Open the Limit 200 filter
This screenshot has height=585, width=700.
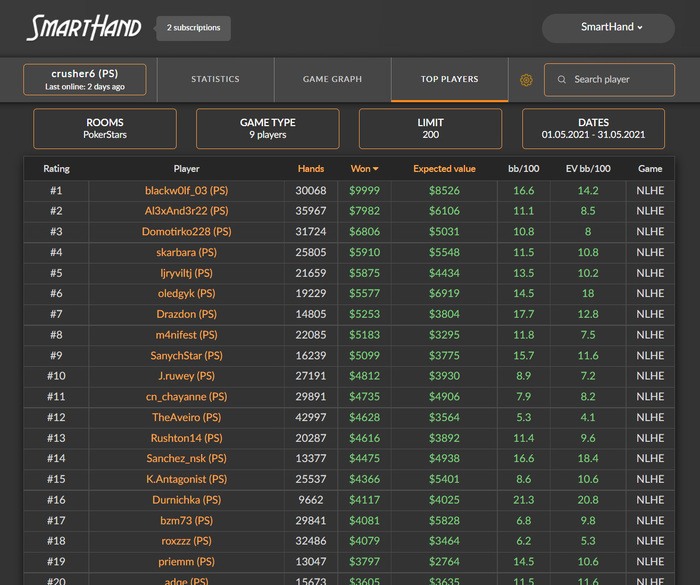430,129
